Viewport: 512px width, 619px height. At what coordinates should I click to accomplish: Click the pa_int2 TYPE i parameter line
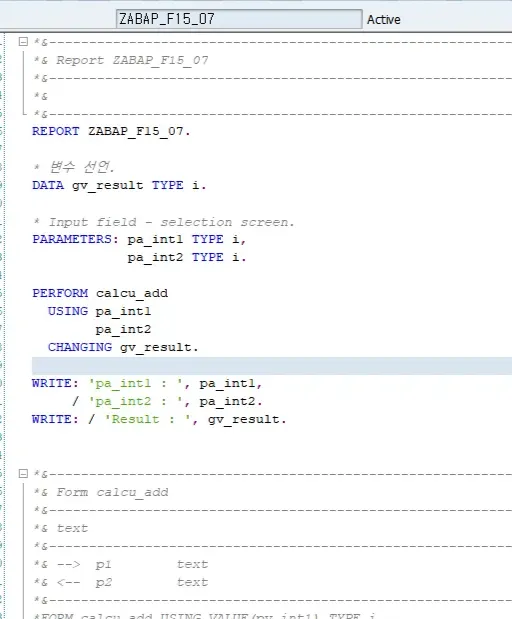point(187,257)
